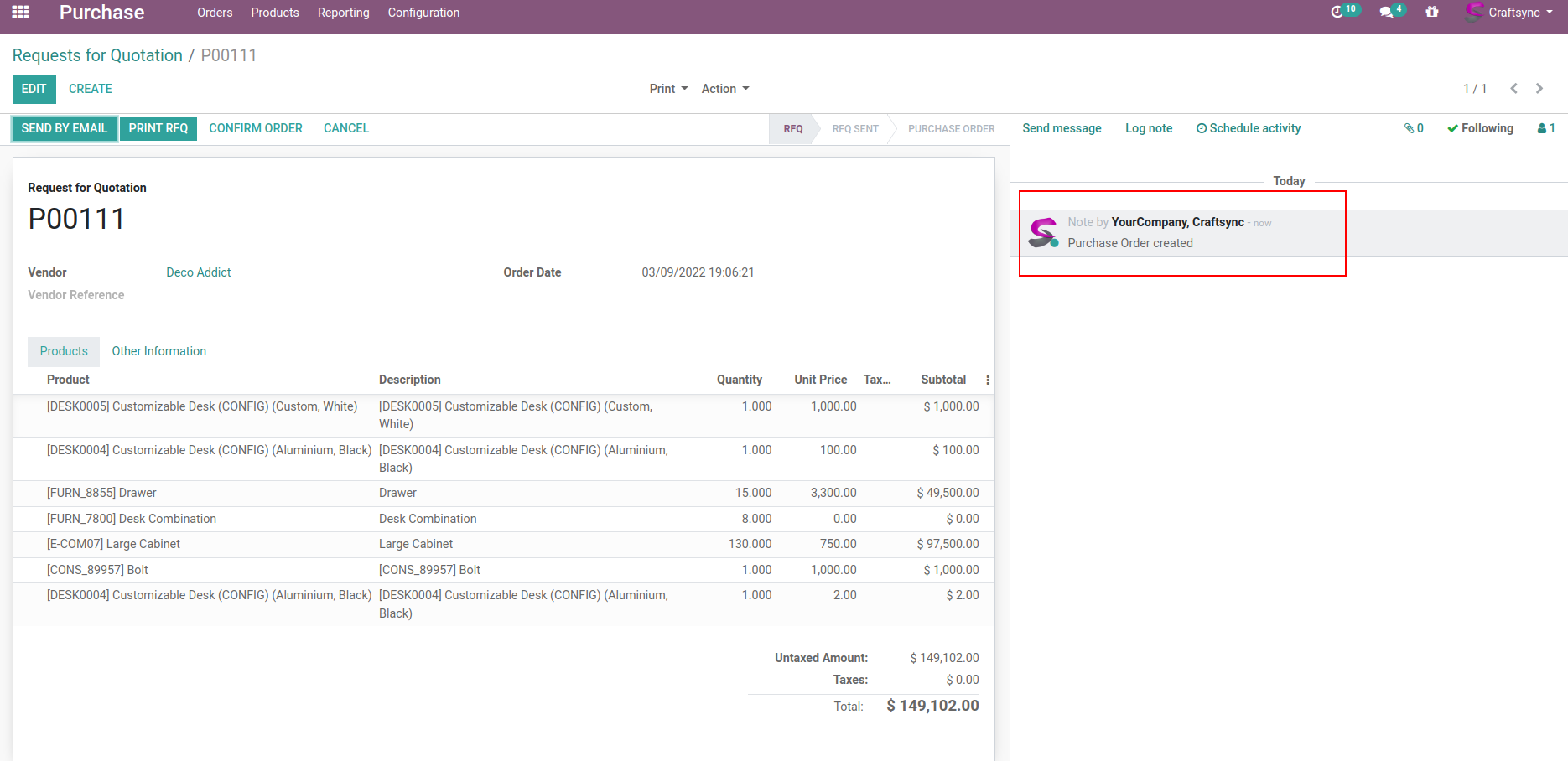Open the apps grid menu icon
The height and width of the screenshot is (761, 1568).
(21, 13)
